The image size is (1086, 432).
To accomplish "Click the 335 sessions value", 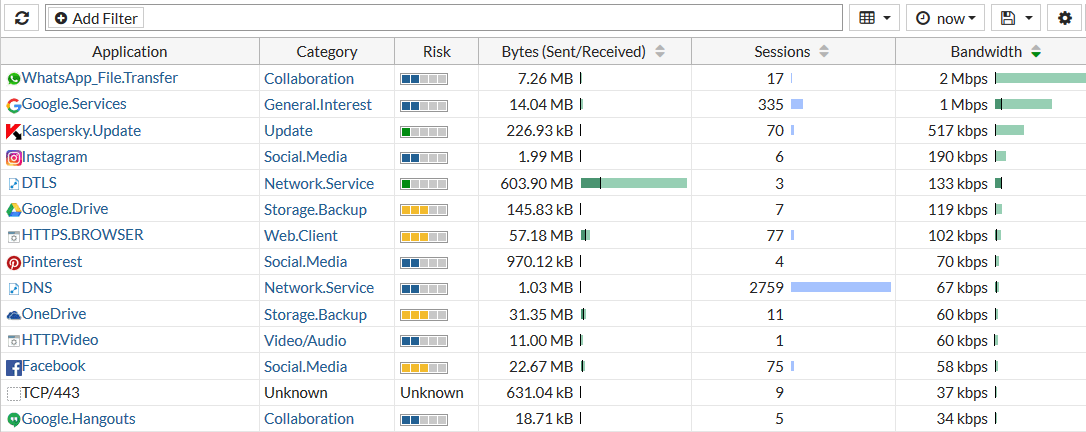I will tap(771, 105).
